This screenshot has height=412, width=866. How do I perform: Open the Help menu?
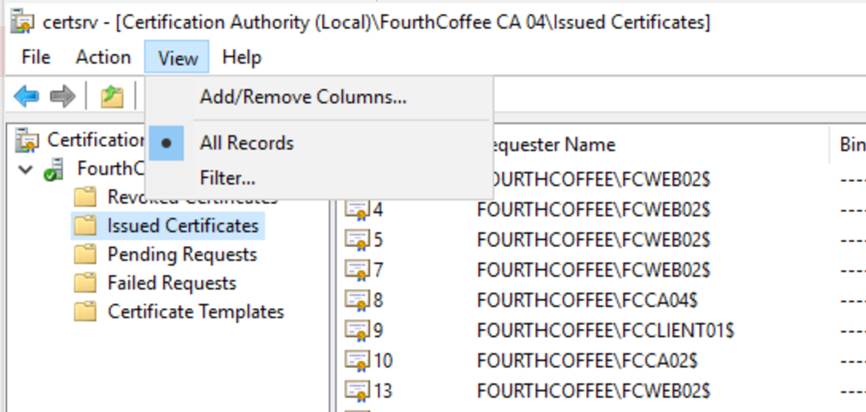[x=241, y=58]
